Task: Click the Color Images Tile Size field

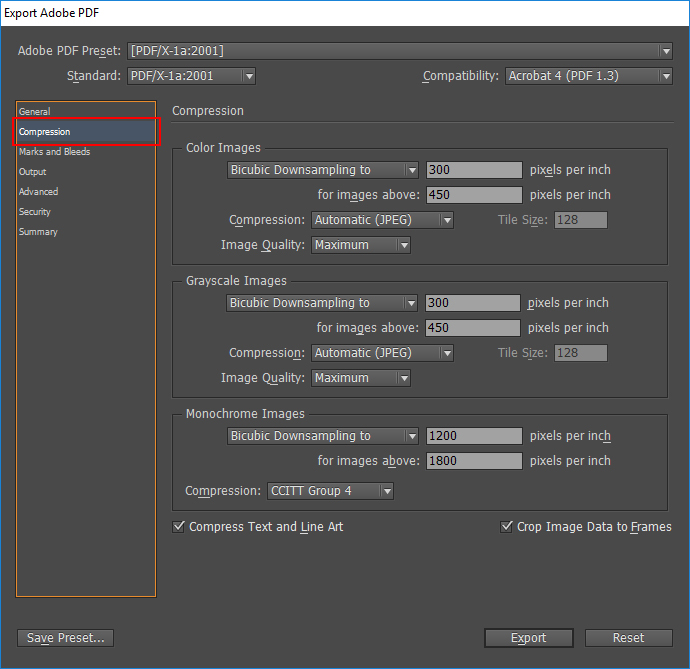Action: pyautogui.click(x=581, y=220)
